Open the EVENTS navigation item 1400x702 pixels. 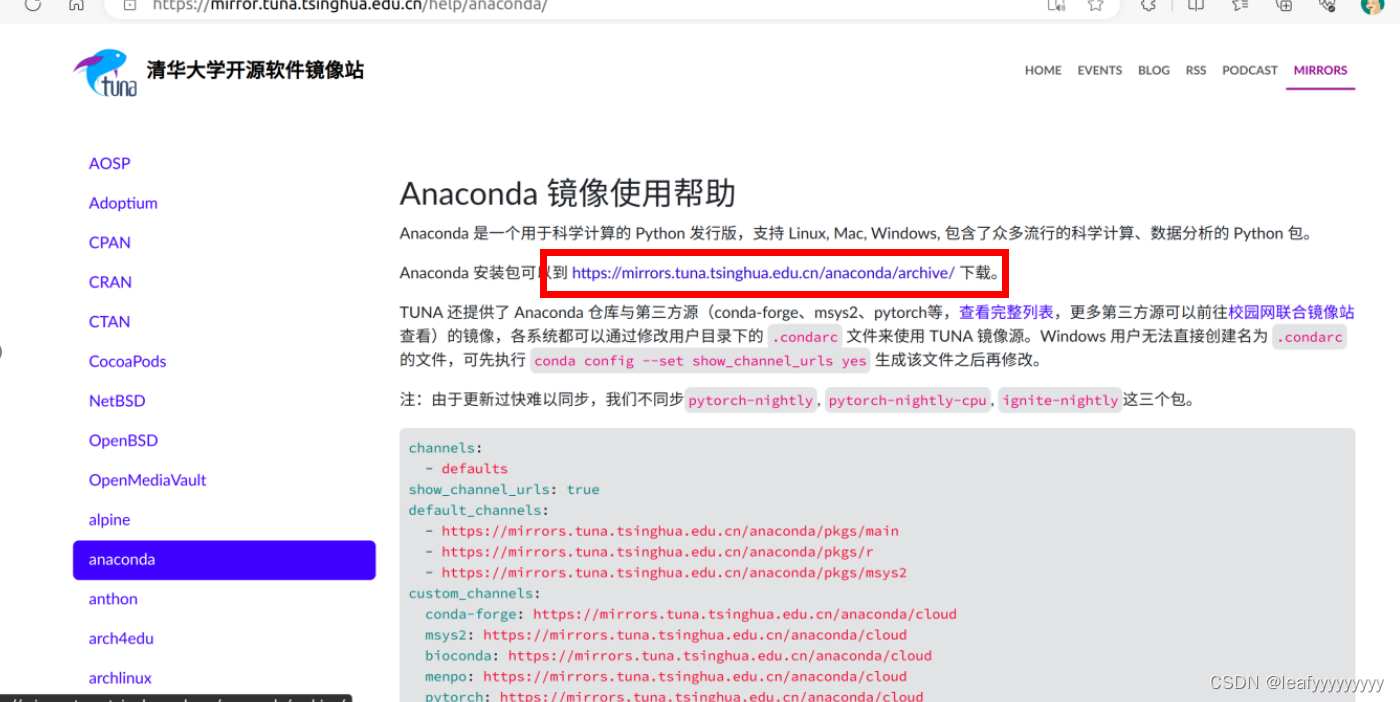coord(1099,70)
